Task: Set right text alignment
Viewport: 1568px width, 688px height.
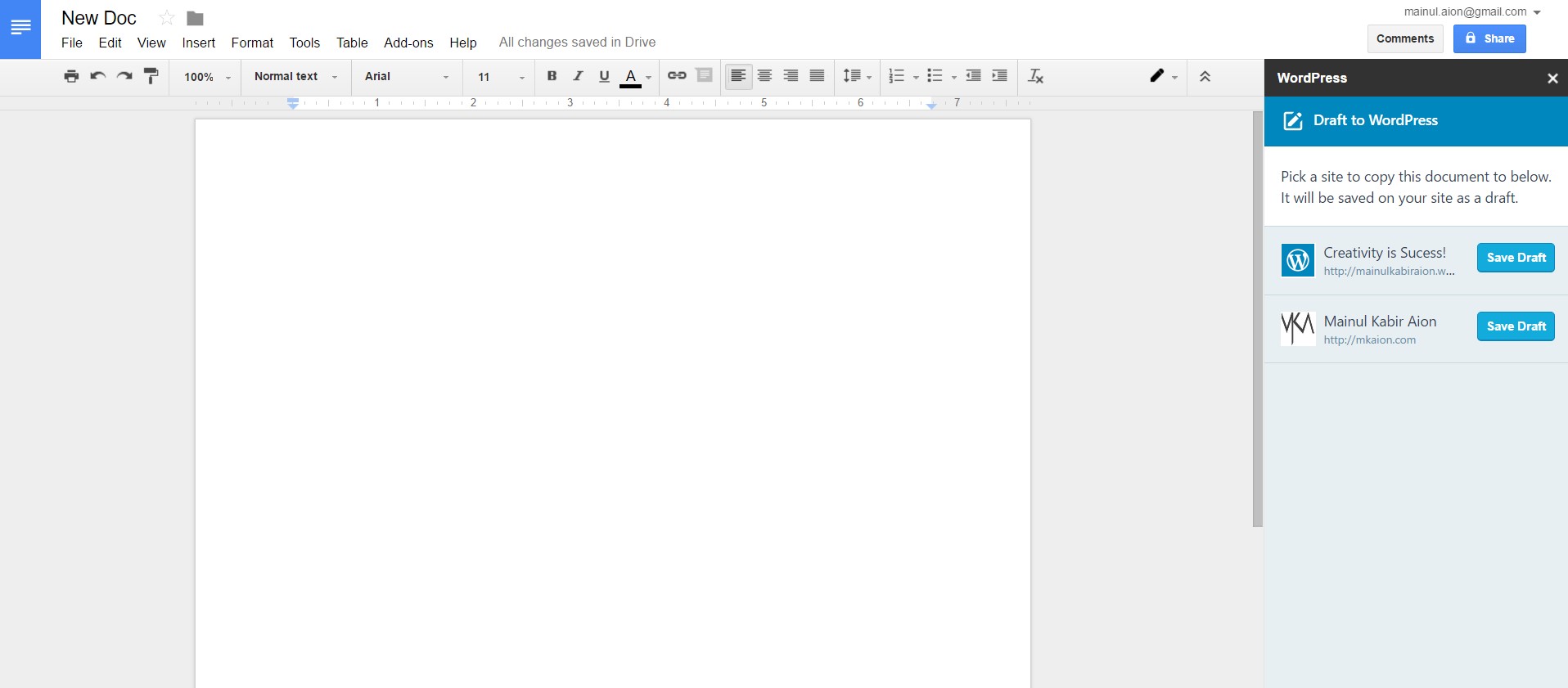Action: pos(791,76)
